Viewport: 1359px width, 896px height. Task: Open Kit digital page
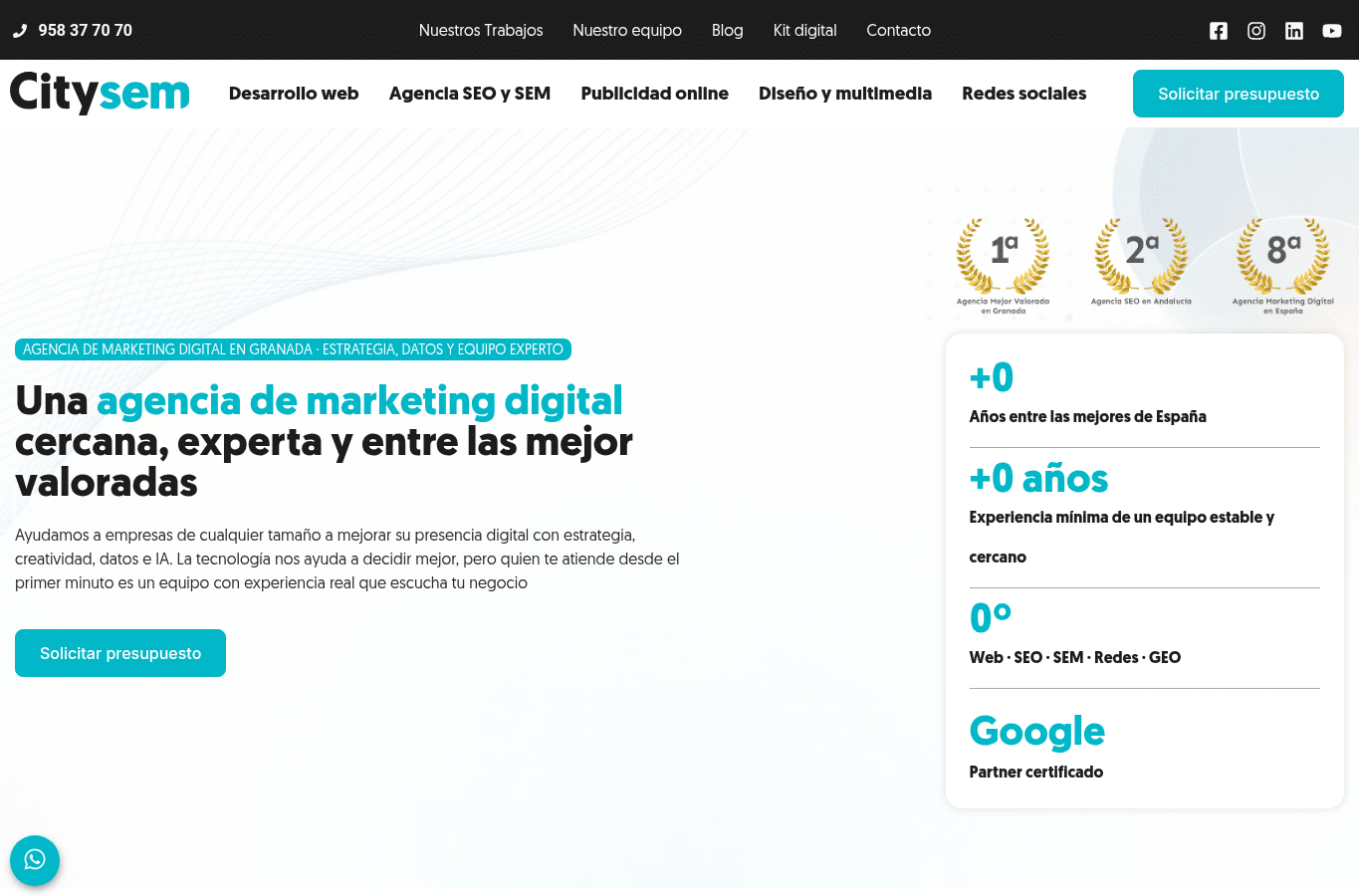click(805, 30)
